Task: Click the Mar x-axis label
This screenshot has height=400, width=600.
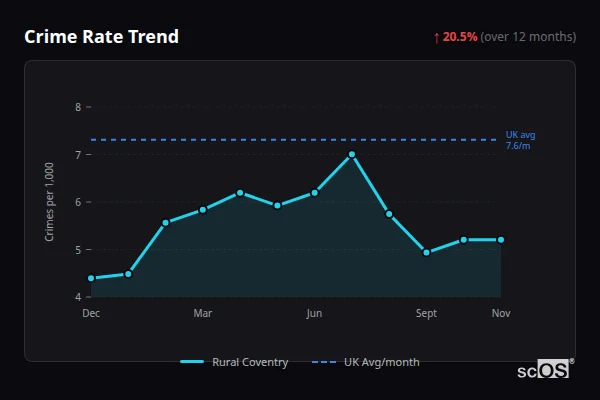Action: point(203,313)
